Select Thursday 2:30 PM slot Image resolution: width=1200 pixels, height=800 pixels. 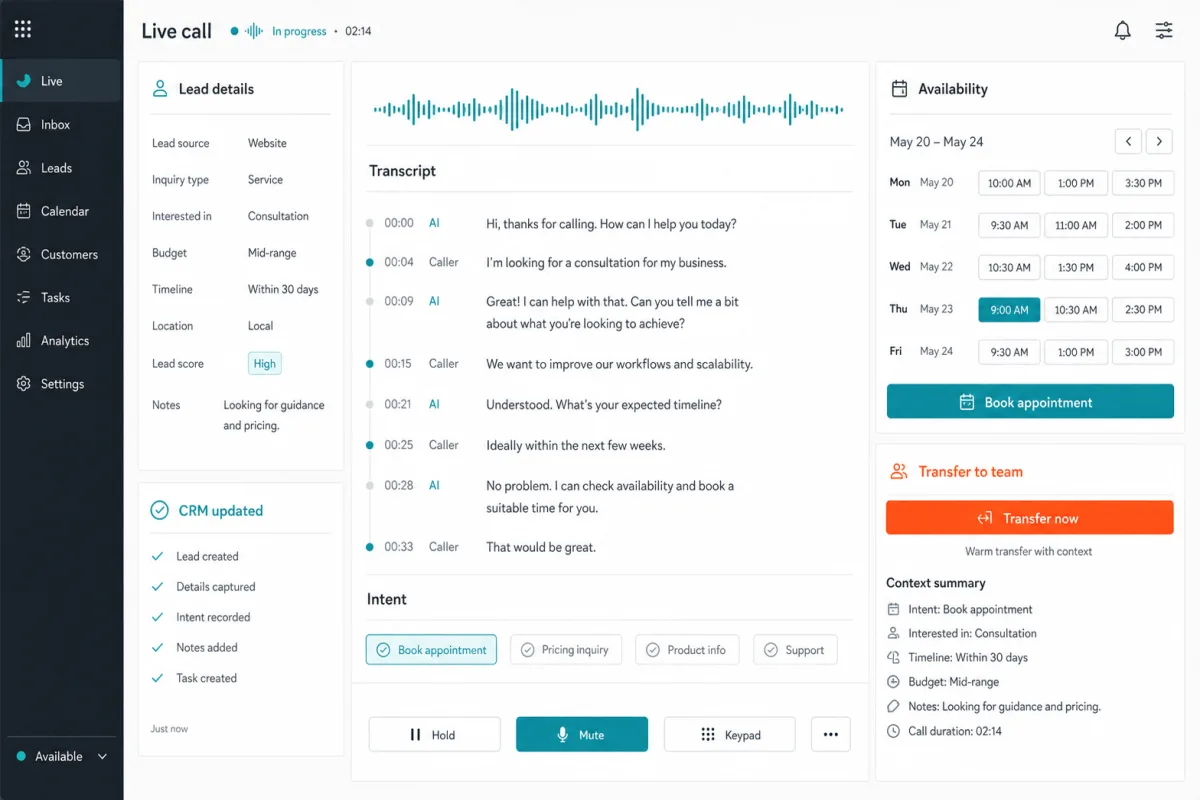tap(1142, 310)
